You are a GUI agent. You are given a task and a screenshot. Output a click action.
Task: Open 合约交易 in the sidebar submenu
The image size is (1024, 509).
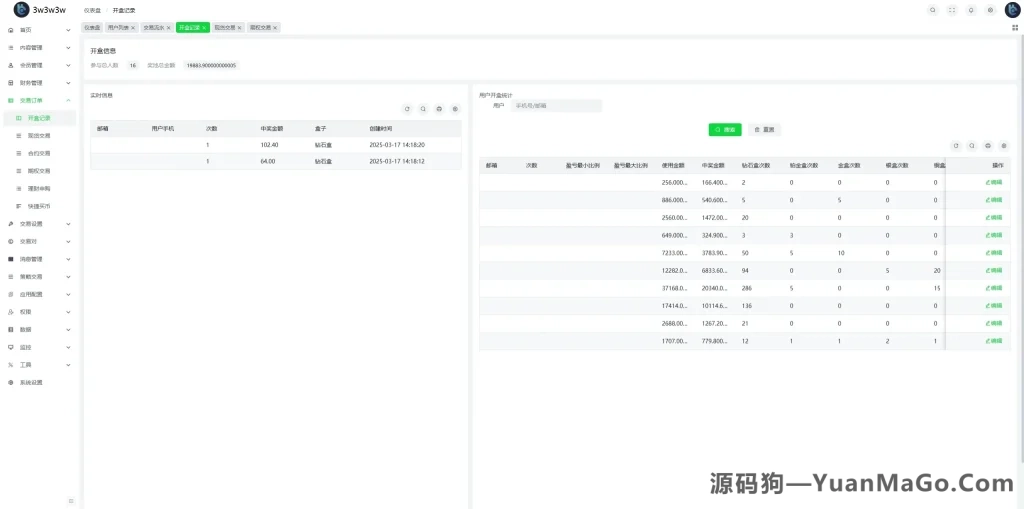39,154
